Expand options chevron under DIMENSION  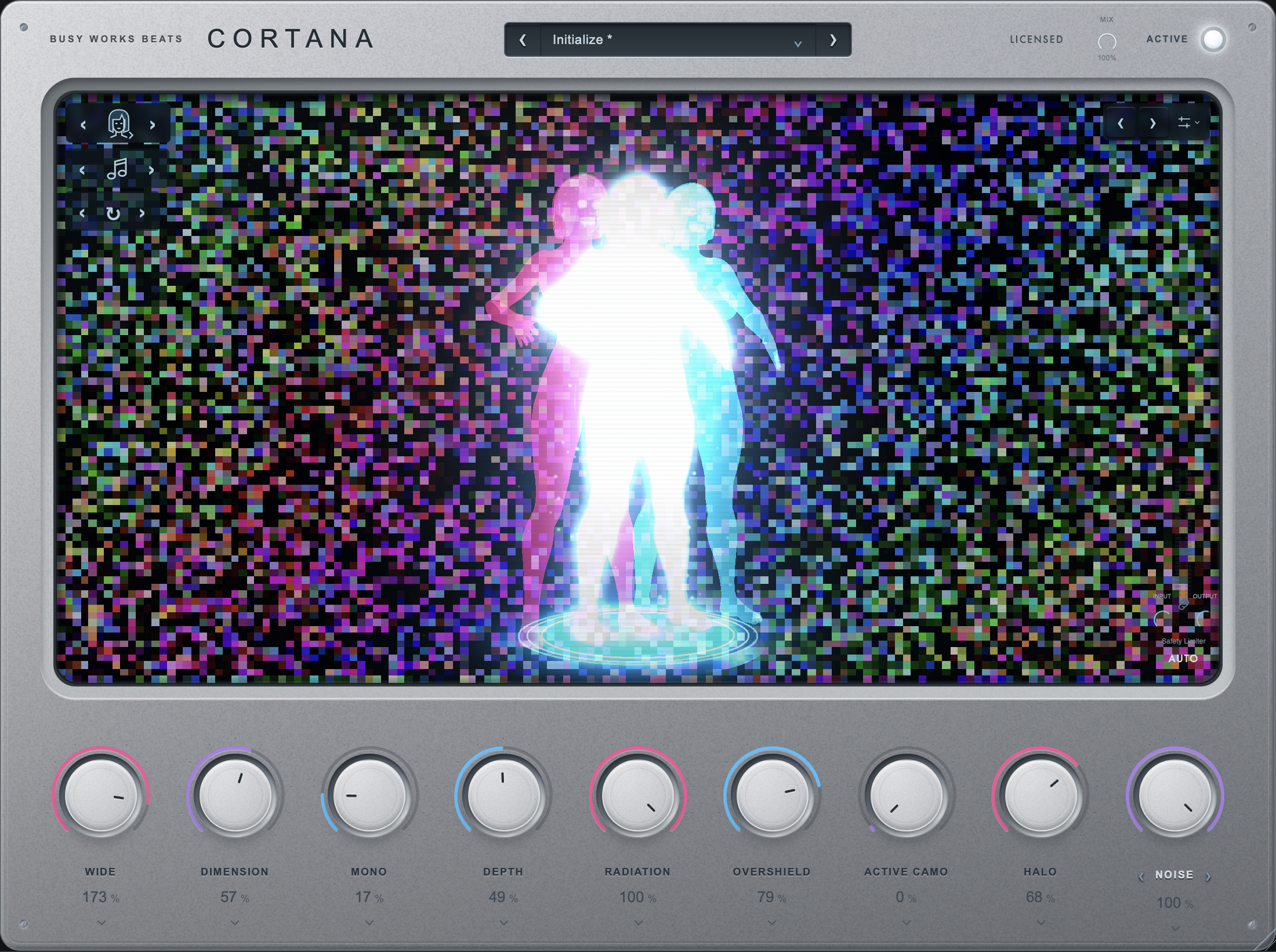coord(235,922)
